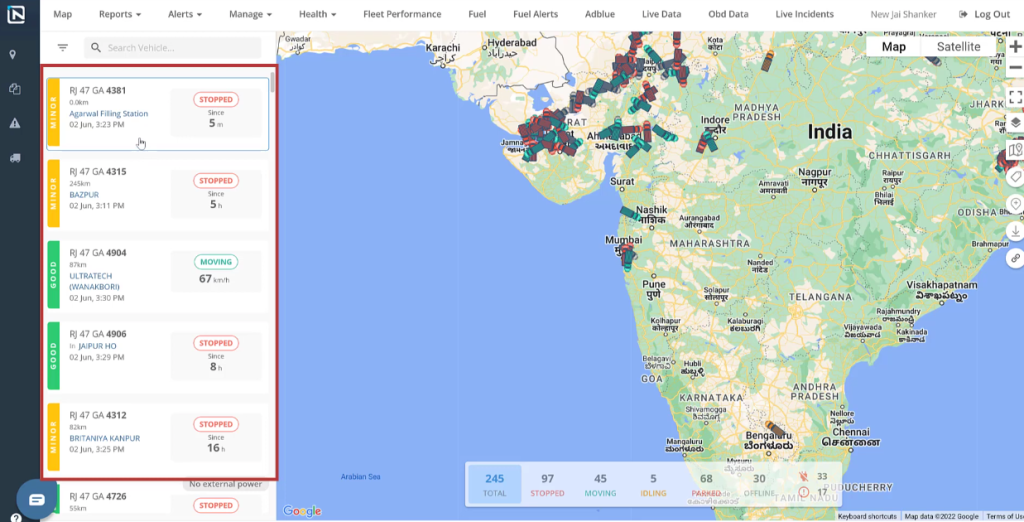Open Agarwal Filling Station location link
Image resolution: width=1024 pixels, height=522 pixels.
point(108,114)
